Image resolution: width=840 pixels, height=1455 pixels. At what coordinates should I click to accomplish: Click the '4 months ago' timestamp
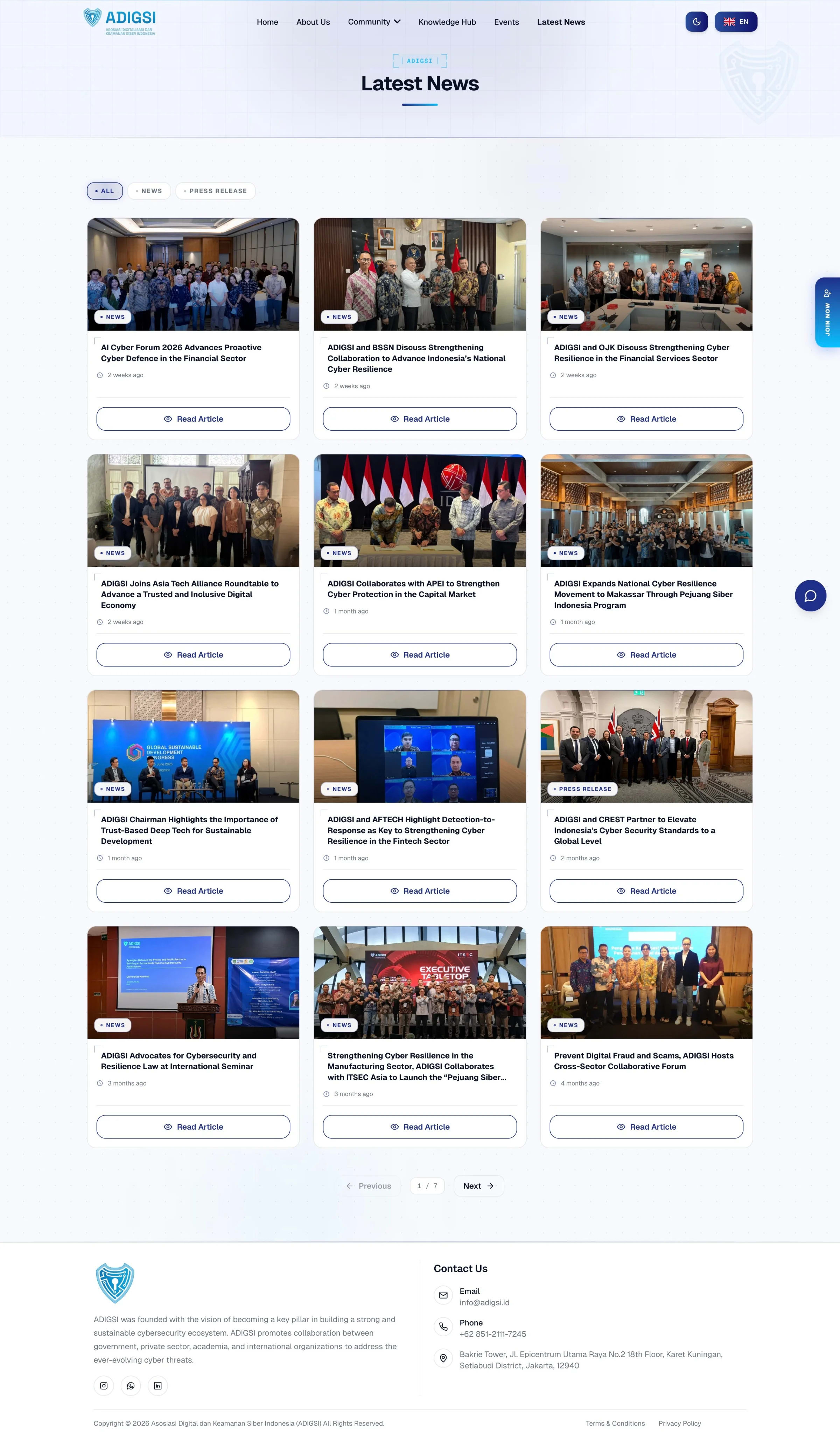pyautogui.click(x=580, y=1083)
